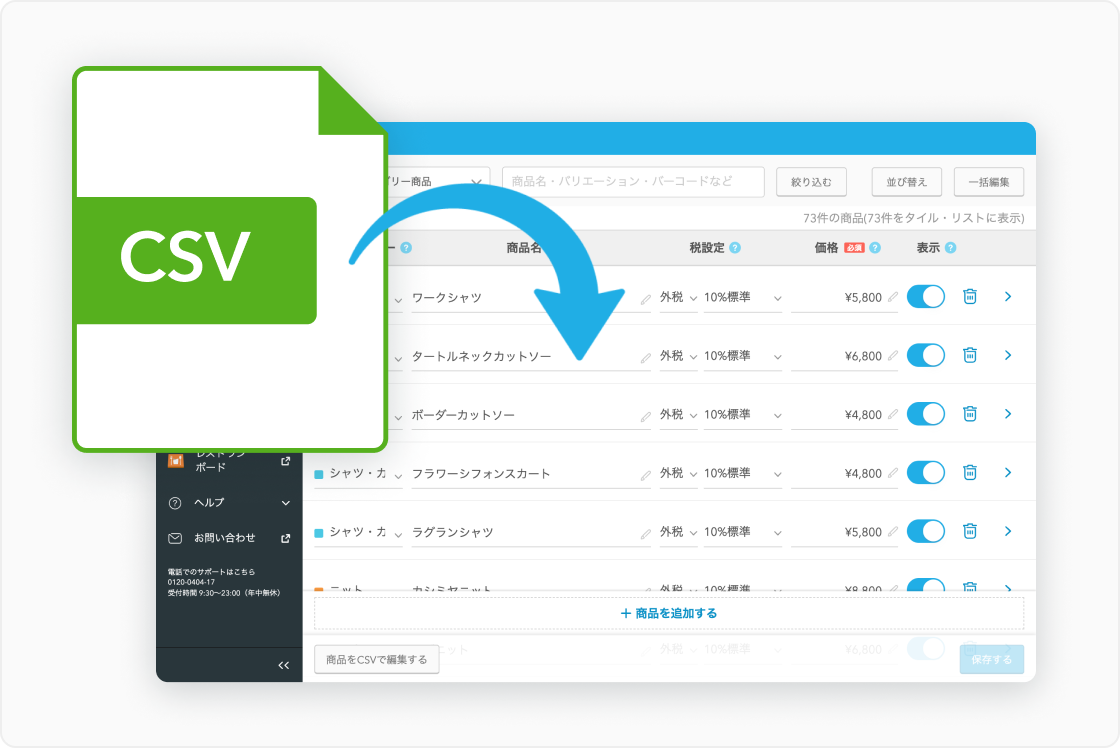Click 商品をCSVで編集する button
The image size is (1120, 748).
[x=376, y=660]
